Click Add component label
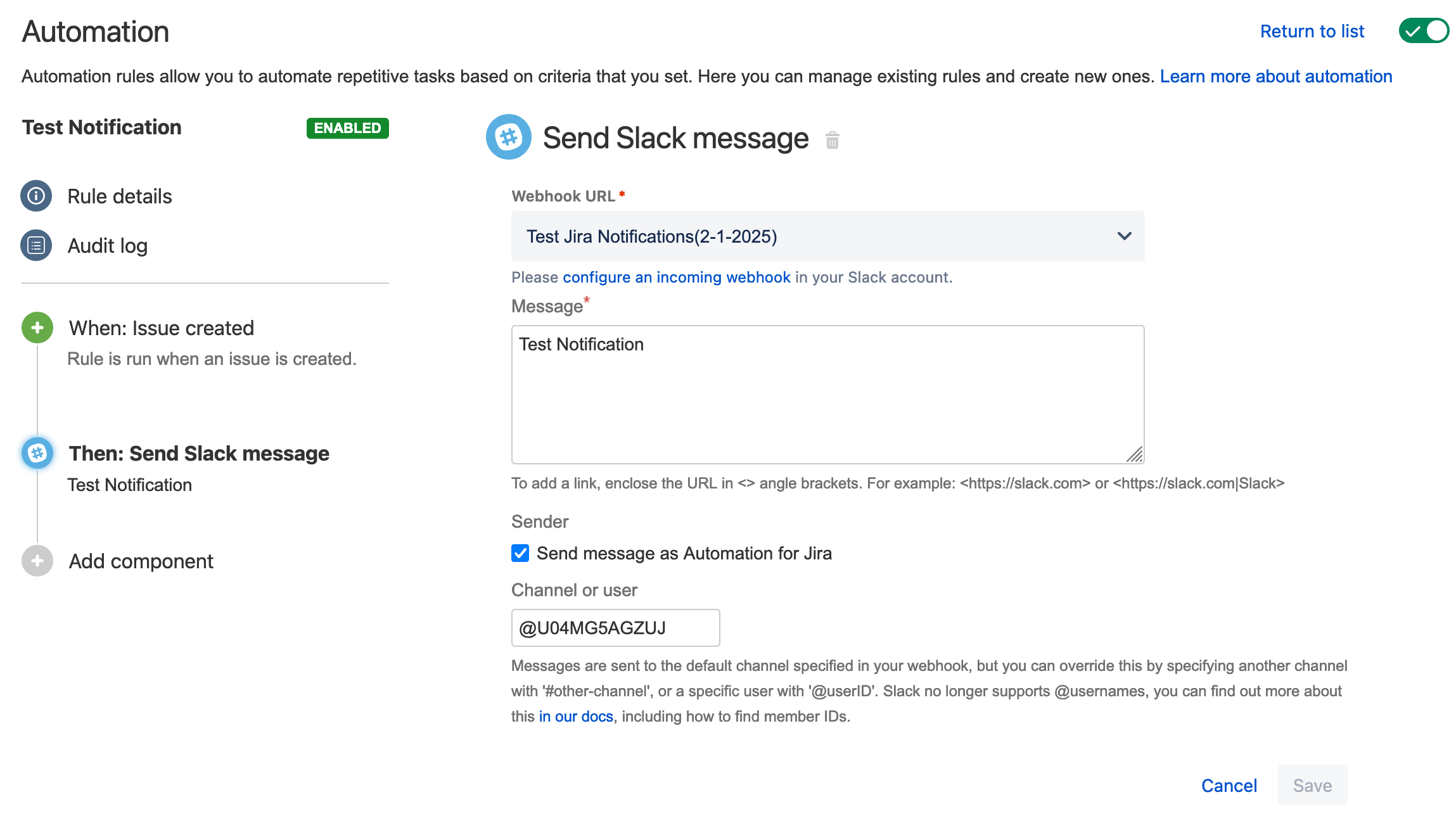The width and height of the screenshot is (1456, 816). coord(141,561)
